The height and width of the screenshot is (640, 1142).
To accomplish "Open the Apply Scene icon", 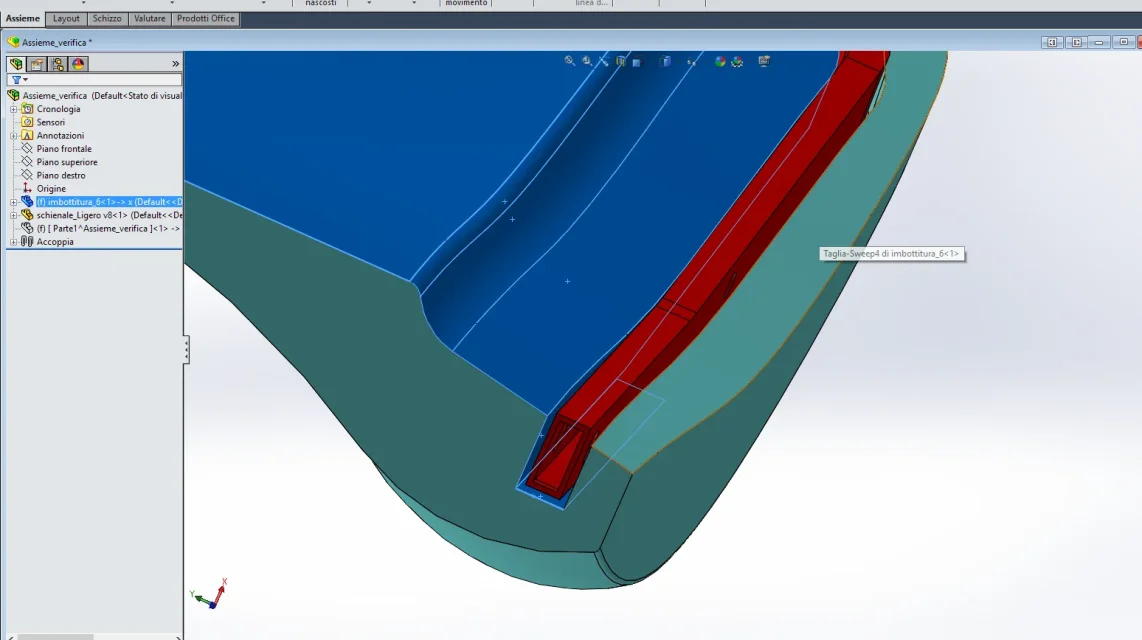I will point(737,61).
